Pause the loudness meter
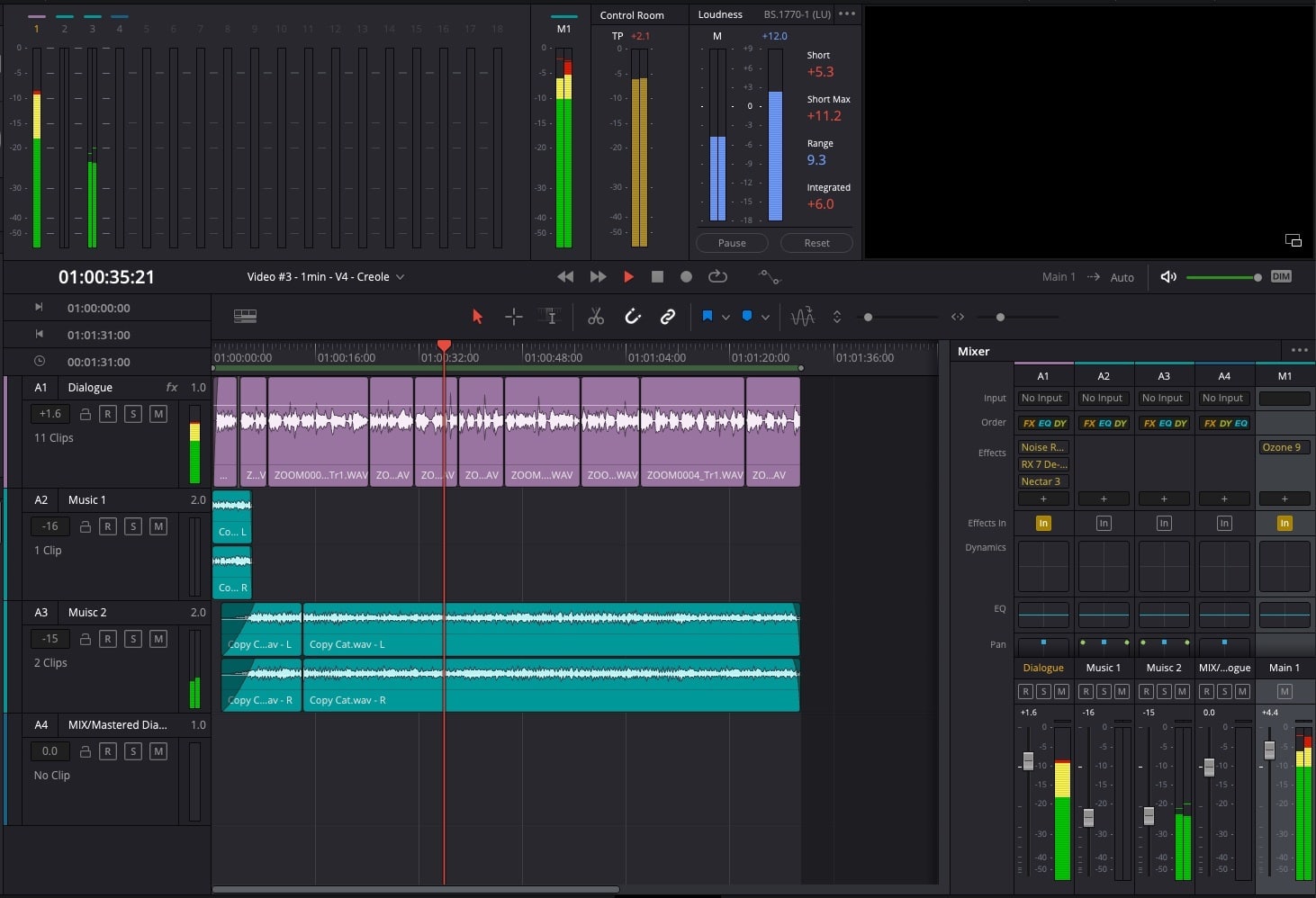Image resolution: width=1316 pixels, height=898 pixels. [x=732, y=243]
